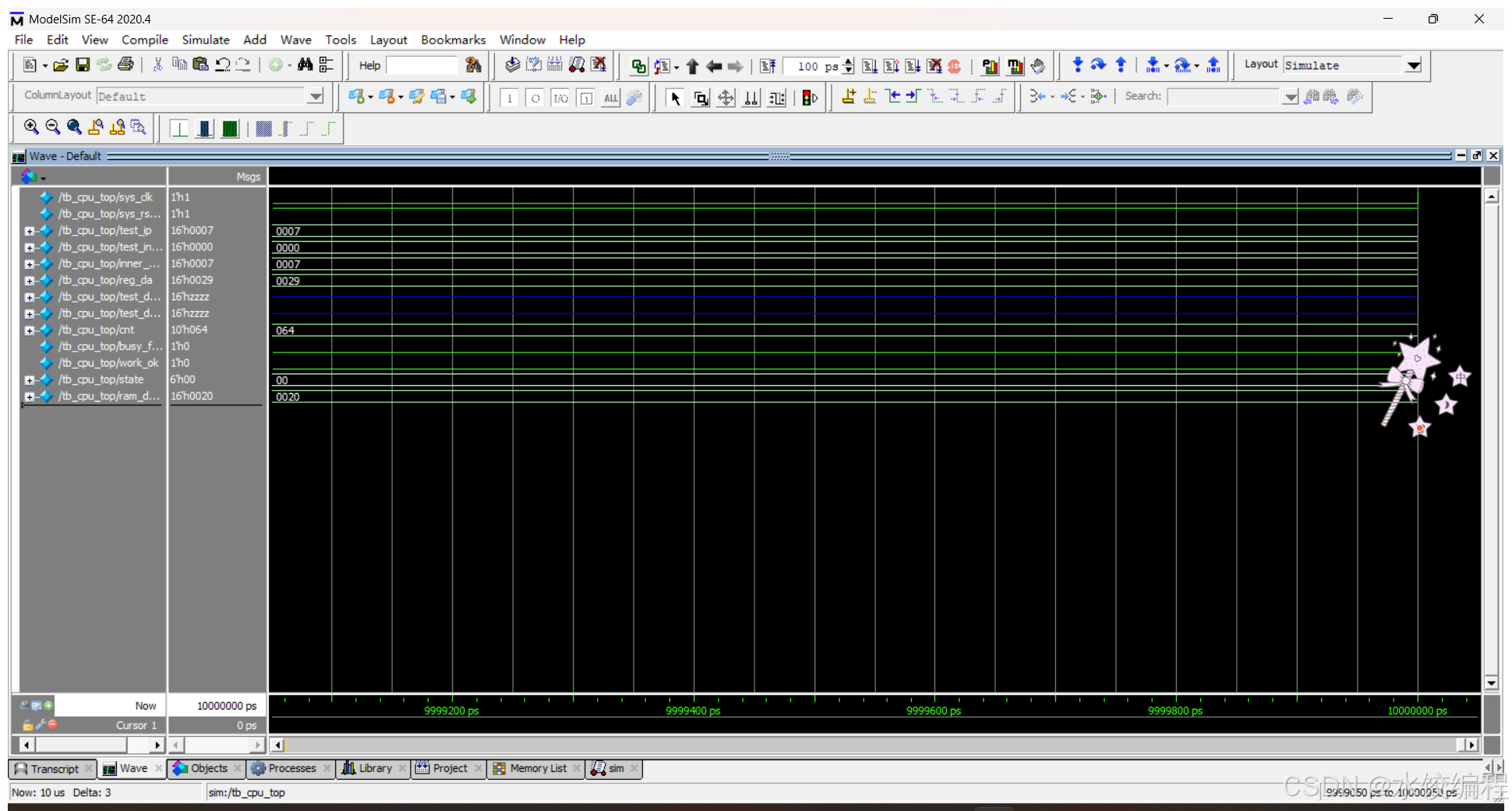The height and width of the screenshot is (811, 1512).
Task: Open the Layout Simulate dropdown
Action: pos(1414,66)
